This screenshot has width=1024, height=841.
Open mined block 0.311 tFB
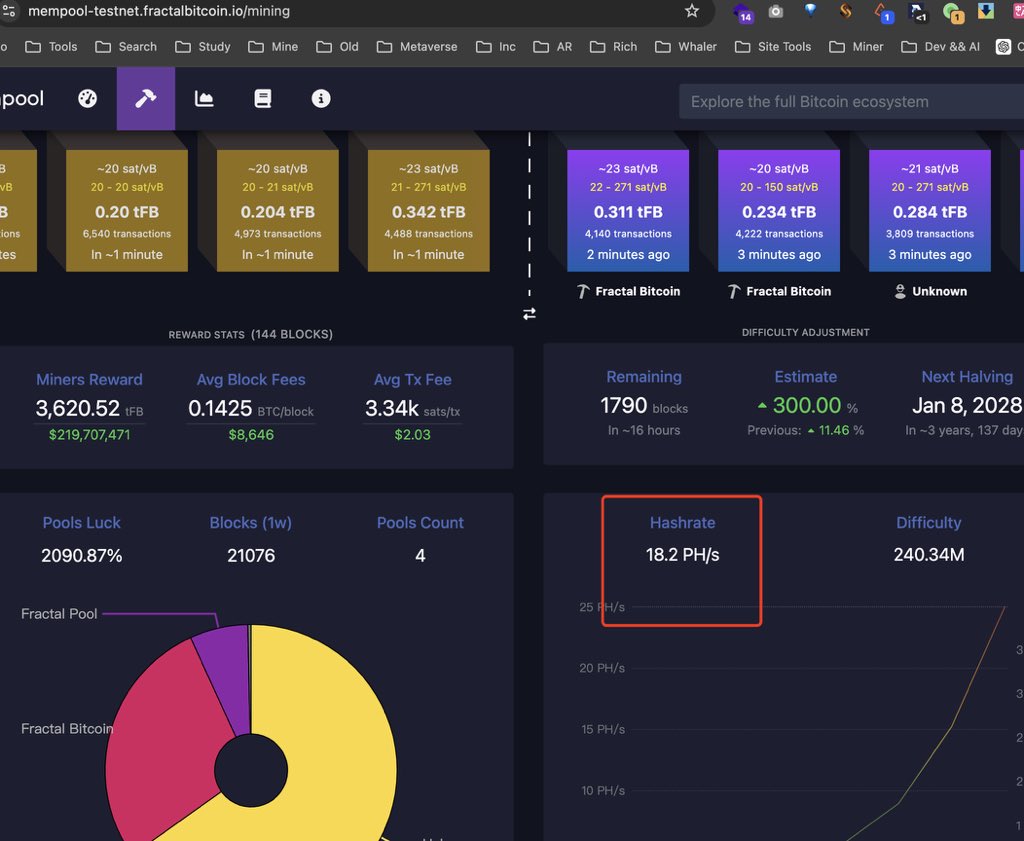tap(628, 210)
